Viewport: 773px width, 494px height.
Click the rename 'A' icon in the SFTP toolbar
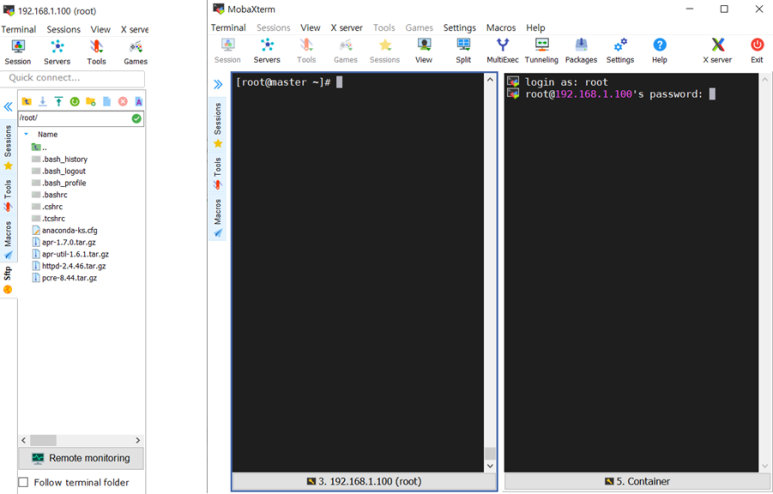tap(139, 102)
